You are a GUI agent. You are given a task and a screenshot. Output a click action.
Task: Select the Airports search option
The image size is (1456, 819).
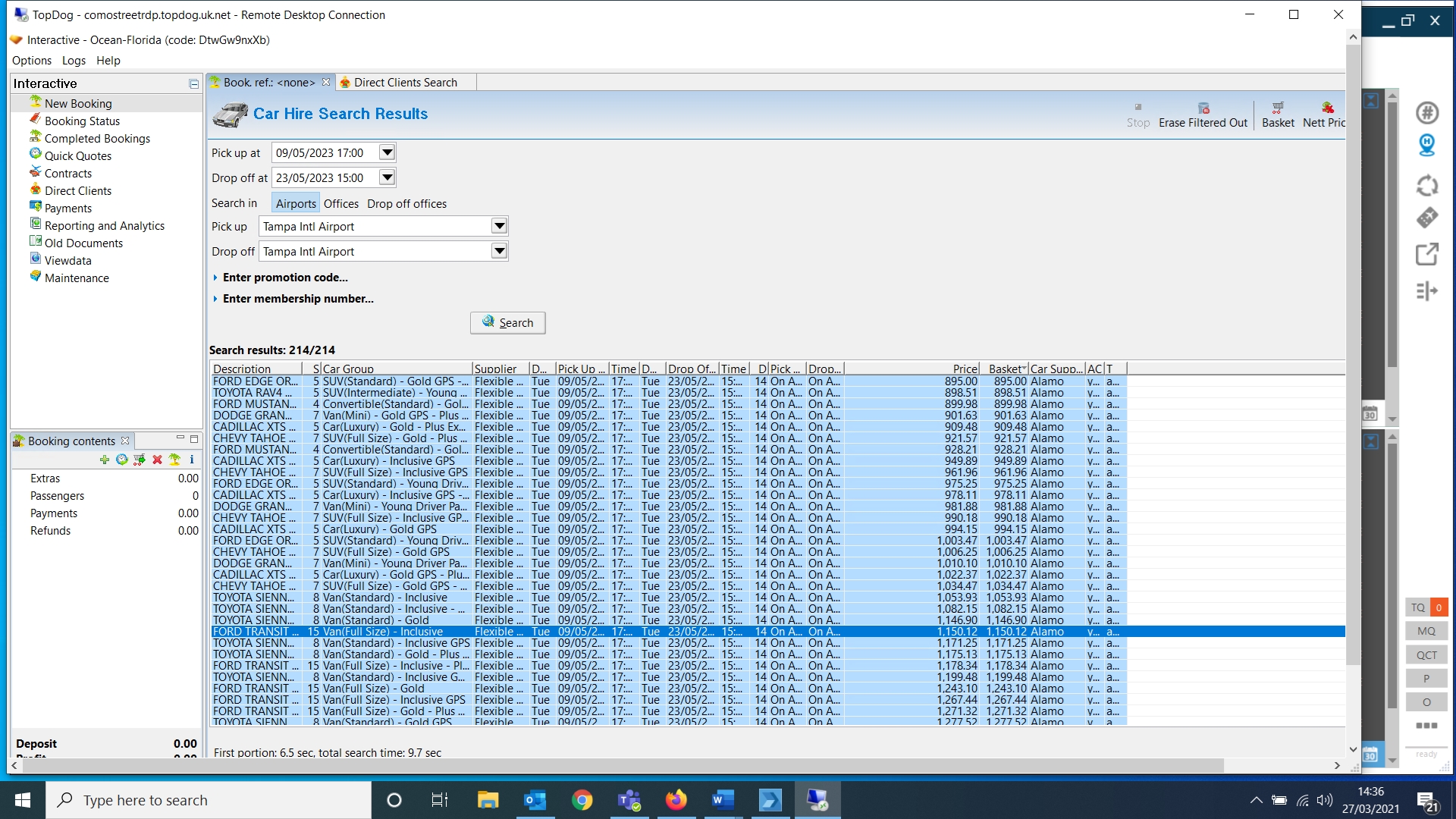[x=296, y=203]
